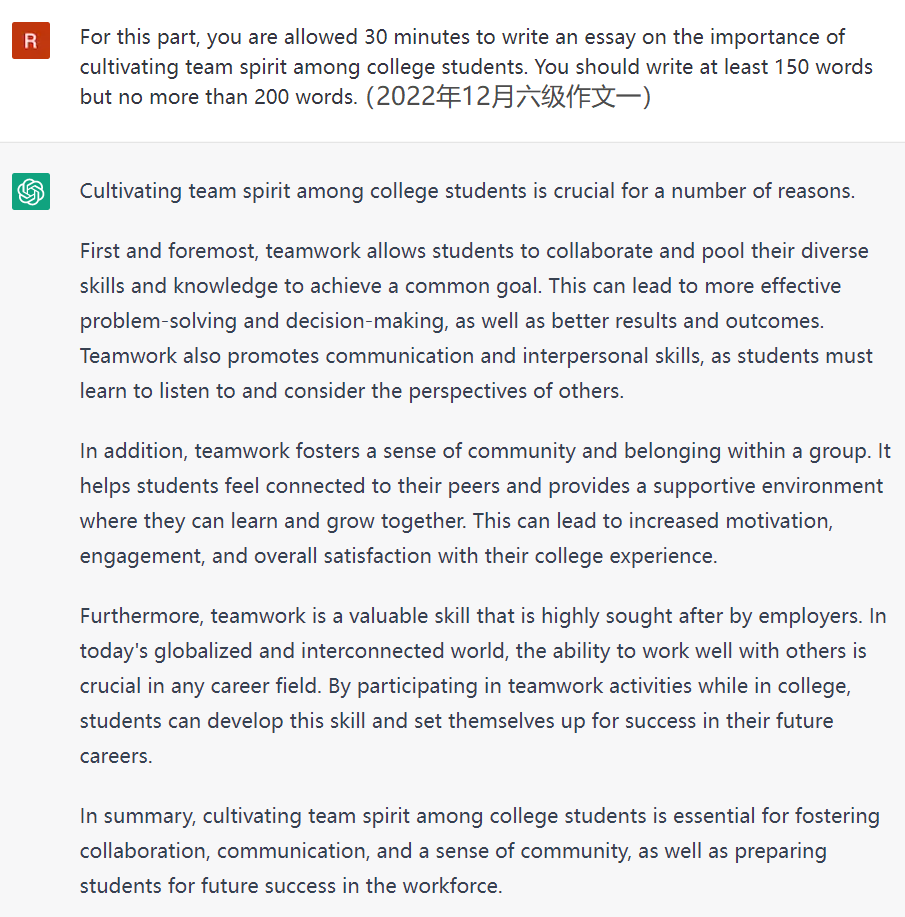Click the line starting "students can develop this skill"

point(456,721)
